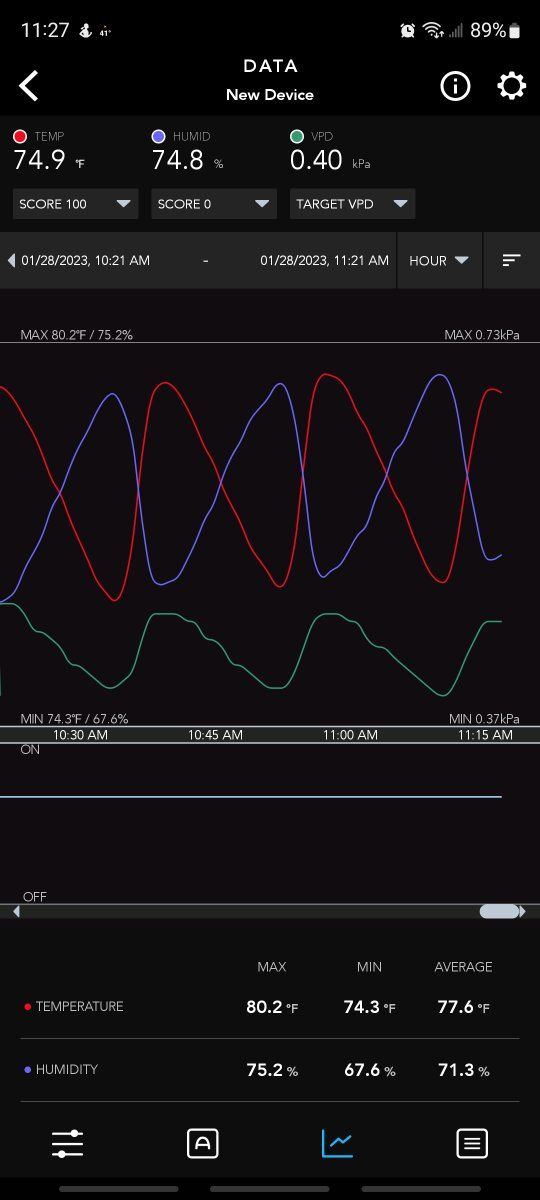Open the sort/filter lines icon

pyautogui.click(x=511, y=260)
